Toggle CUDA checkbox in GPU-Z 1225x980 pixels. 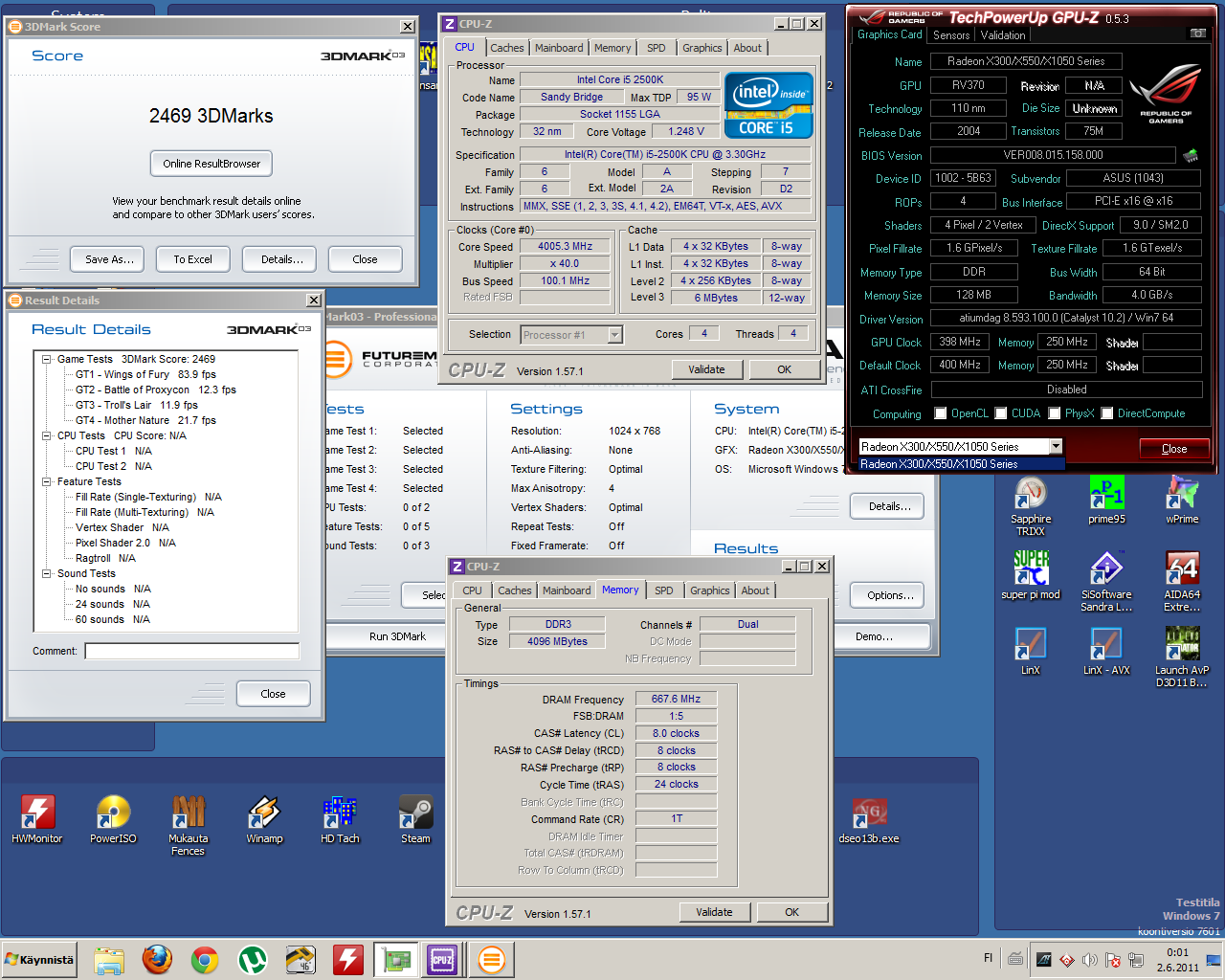tap(1001, 413)
